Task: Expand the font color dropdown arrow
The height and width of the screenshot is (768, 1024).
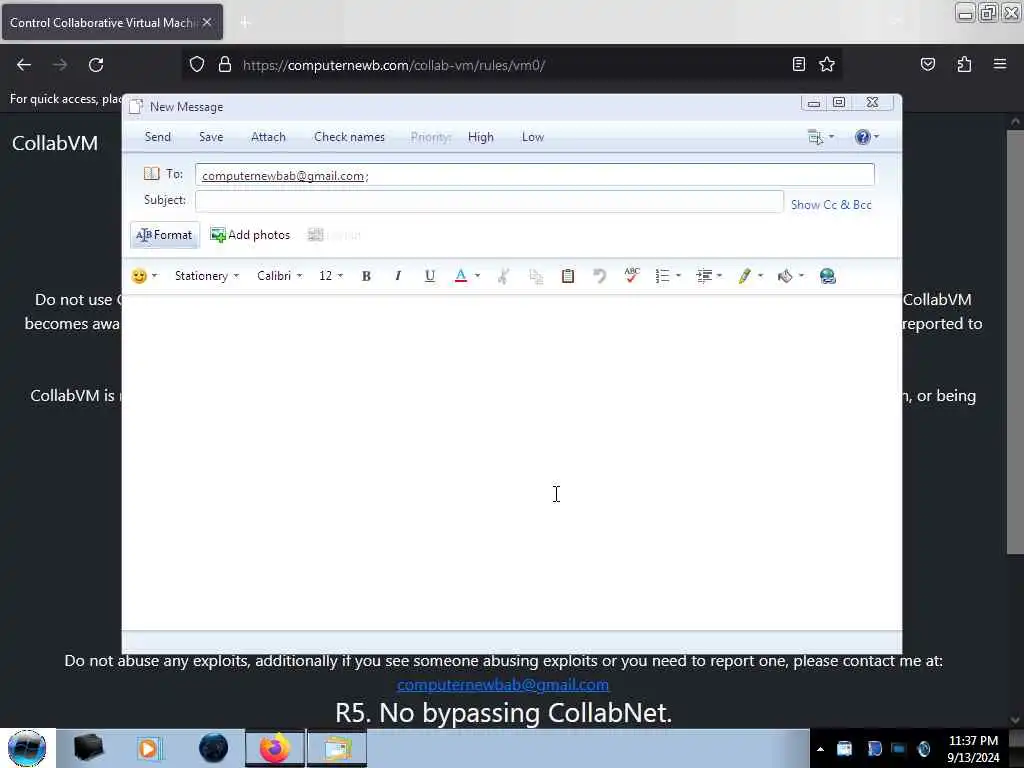Action: coord(477,276)
